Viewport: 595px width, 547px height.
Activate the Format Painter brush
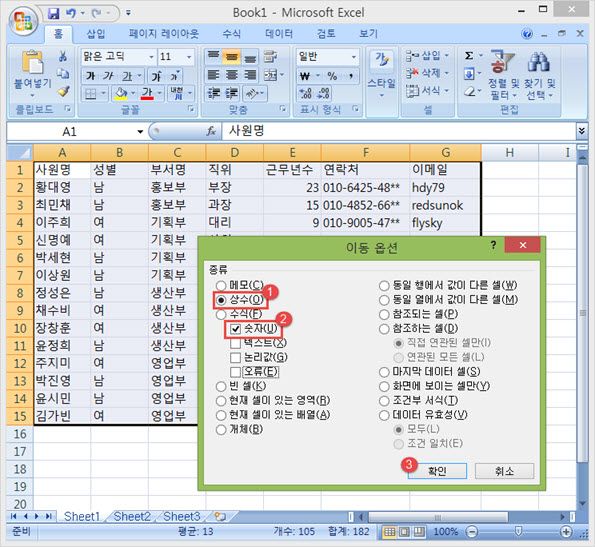[63, 91]
